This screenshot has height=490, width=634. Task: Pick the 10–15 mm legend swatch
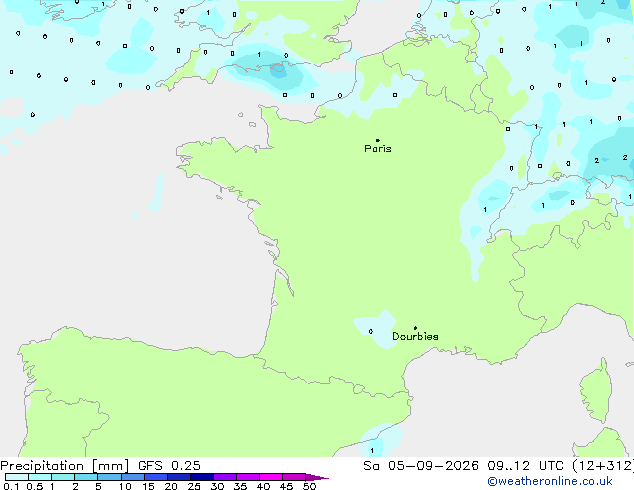(132, 477)
